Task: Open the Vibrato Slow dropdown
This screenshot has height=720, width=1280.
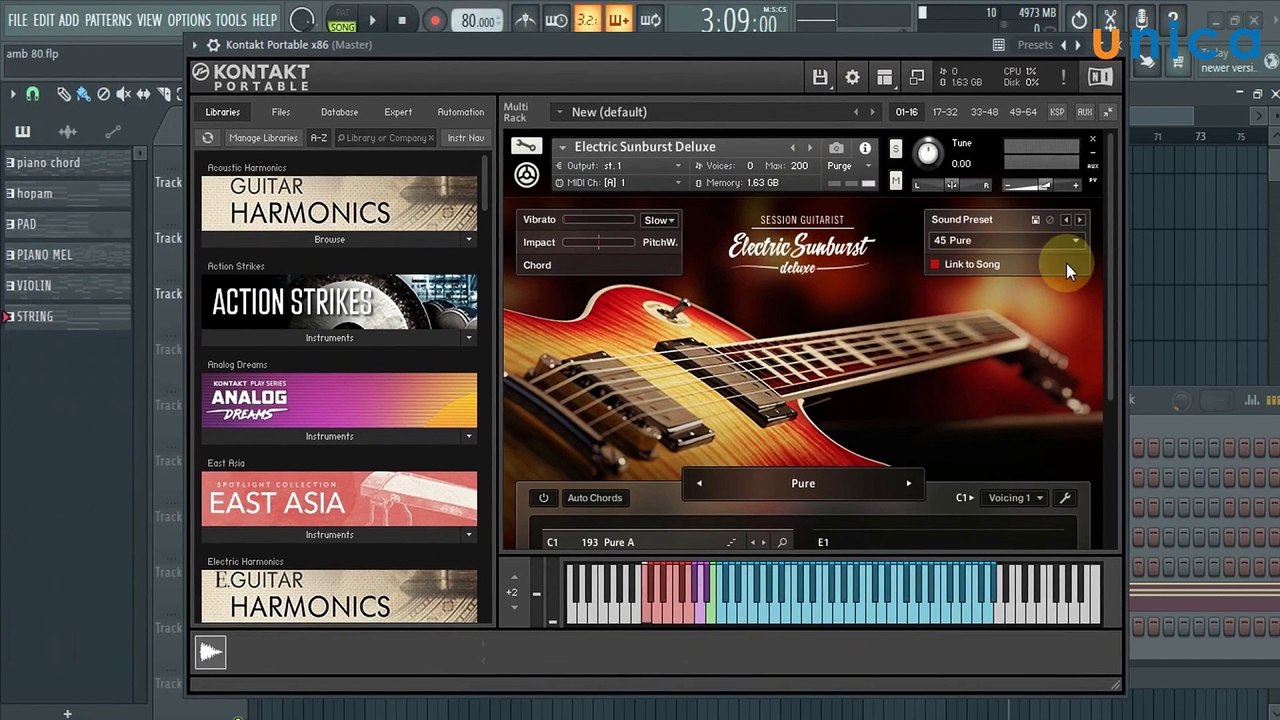Action: point(659,220)
